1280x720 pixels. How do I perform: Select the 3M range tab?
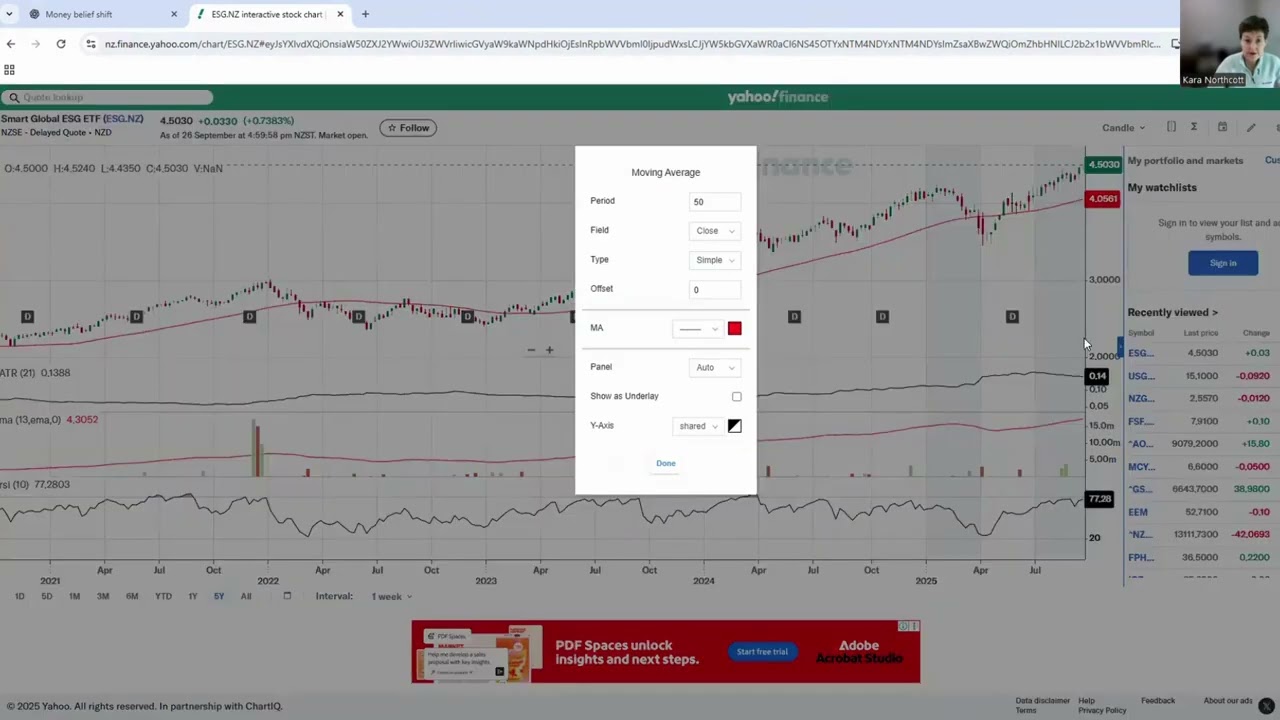pyautogui.click(x=103, y=596)
